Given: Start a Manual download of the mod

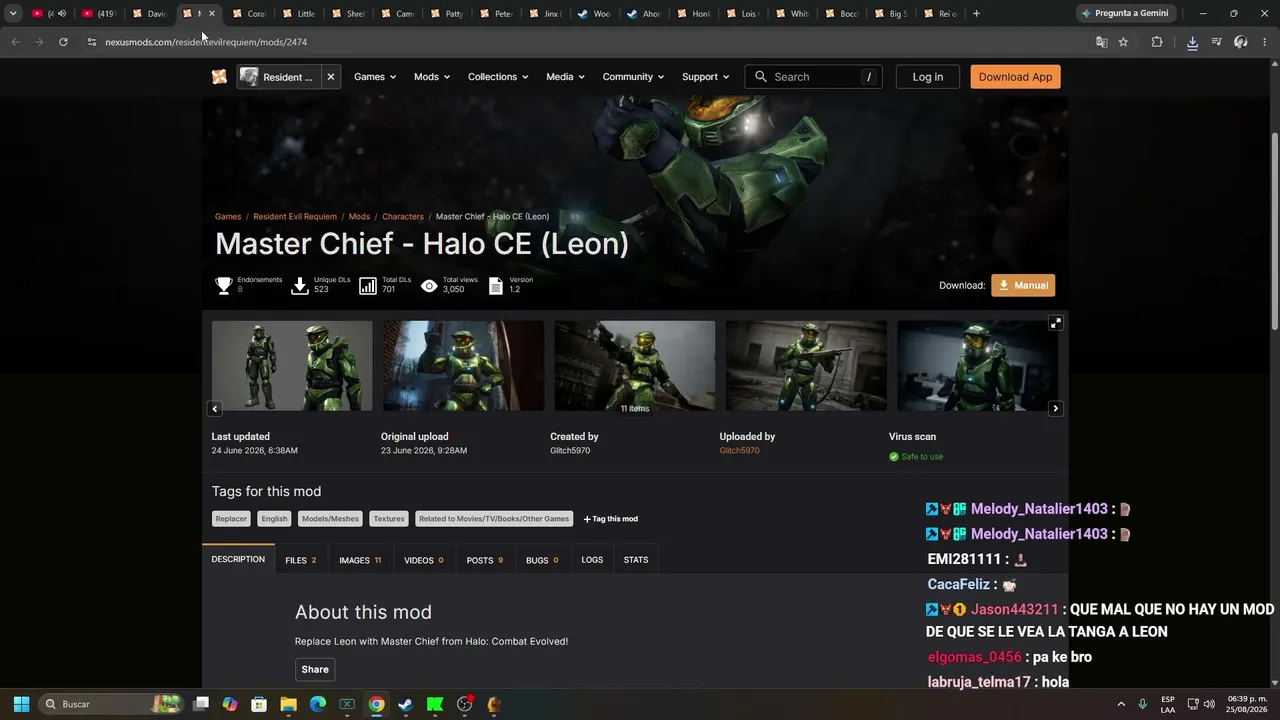Looking at the screenshot, I should coord(1023,285).
